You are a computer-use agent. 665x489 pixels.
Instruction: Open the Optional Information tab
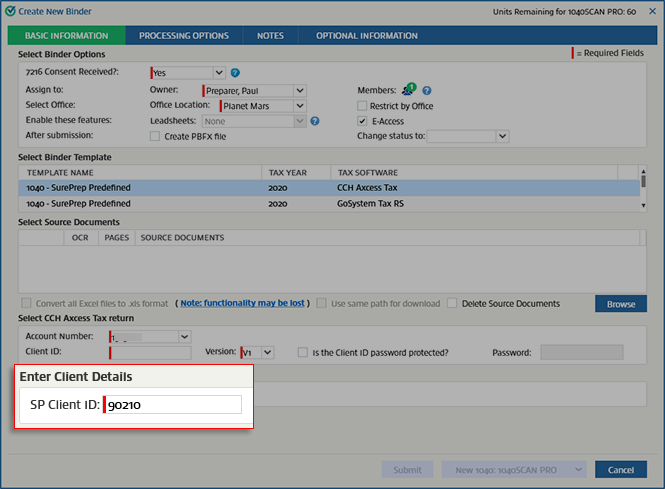point(367,36)
